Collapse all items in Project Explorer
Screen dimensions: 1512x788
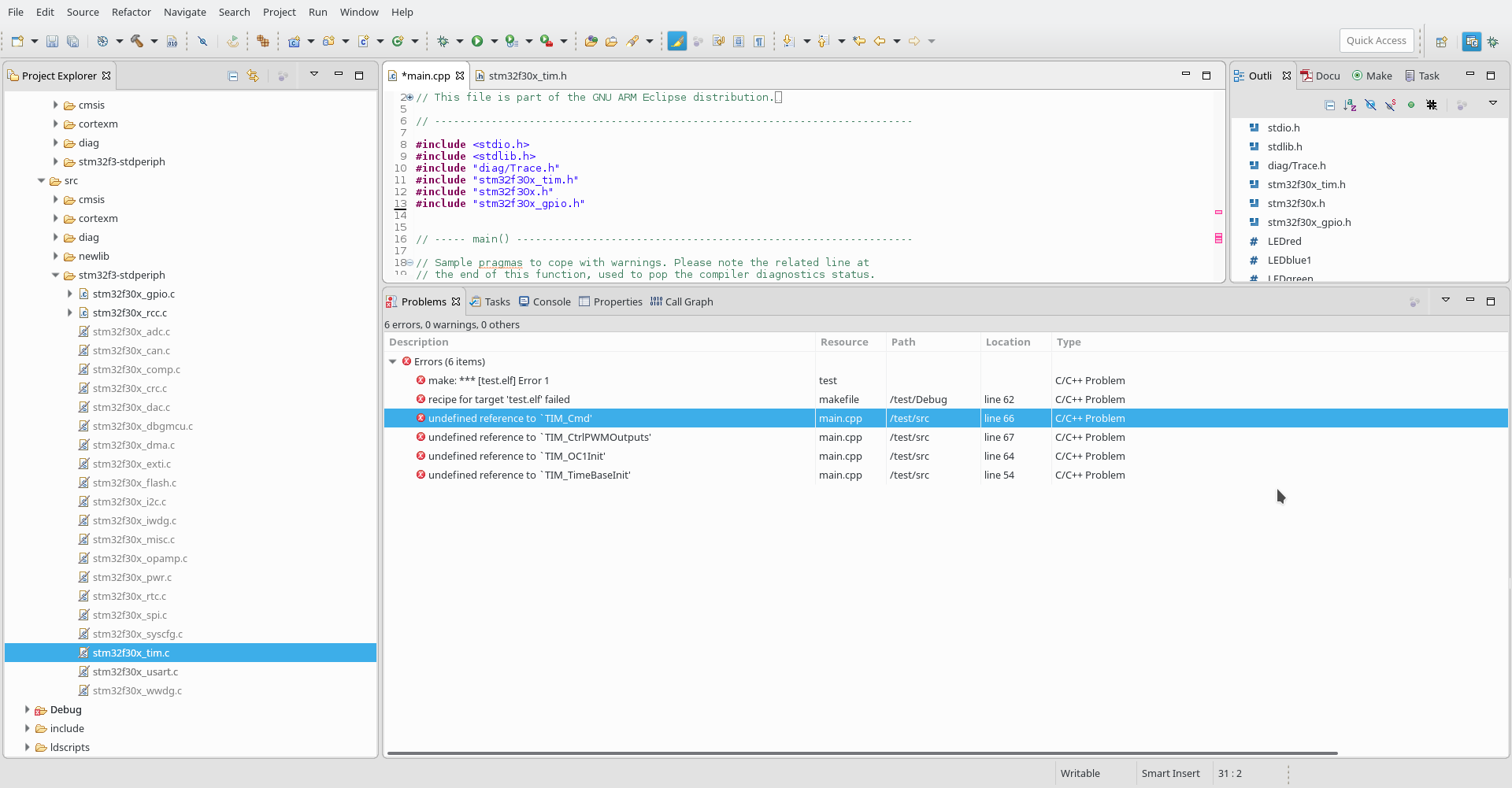233,76
